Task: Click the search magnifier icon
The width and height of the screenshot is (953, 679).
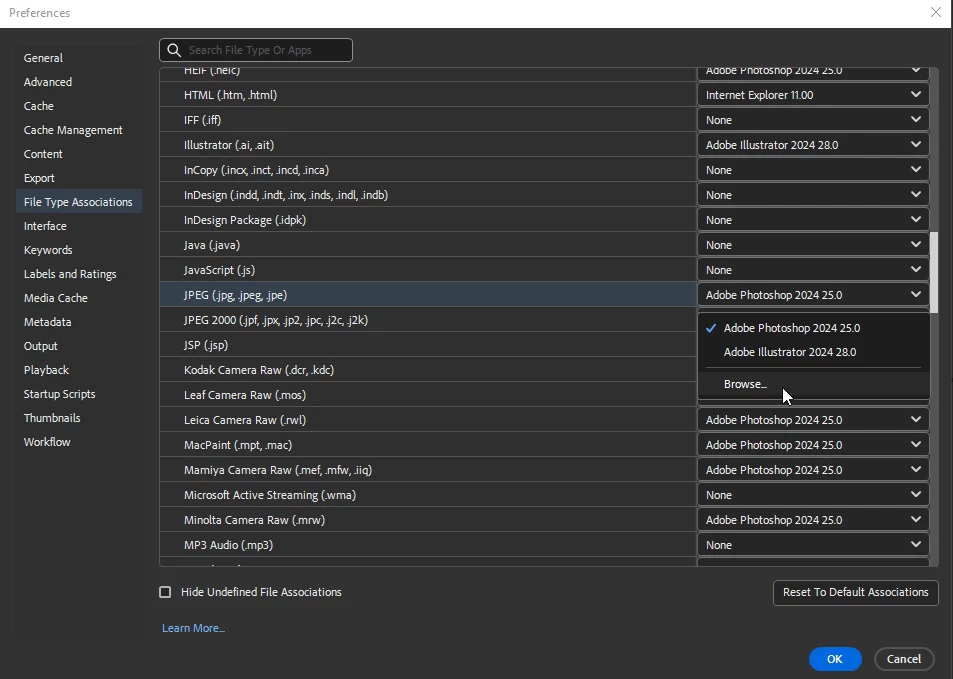Action: tap(174, 50)
